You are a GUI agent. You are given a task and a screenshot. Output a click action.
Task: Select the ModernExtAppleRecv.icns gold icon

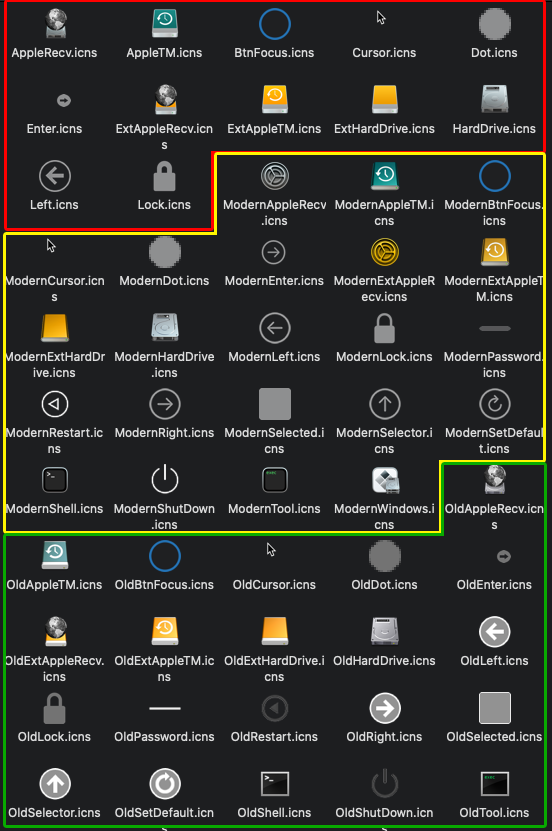pos(385,252)
